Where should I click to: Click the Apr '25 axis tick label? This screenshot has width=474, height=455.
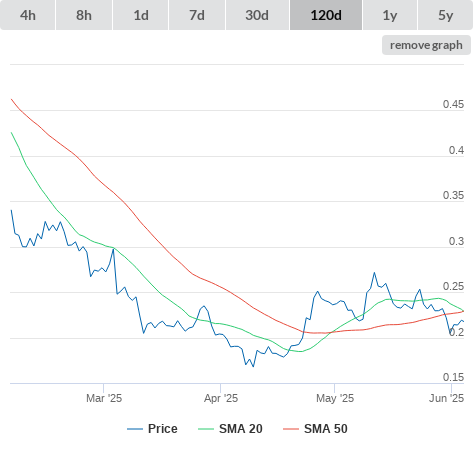click(221, 398)
